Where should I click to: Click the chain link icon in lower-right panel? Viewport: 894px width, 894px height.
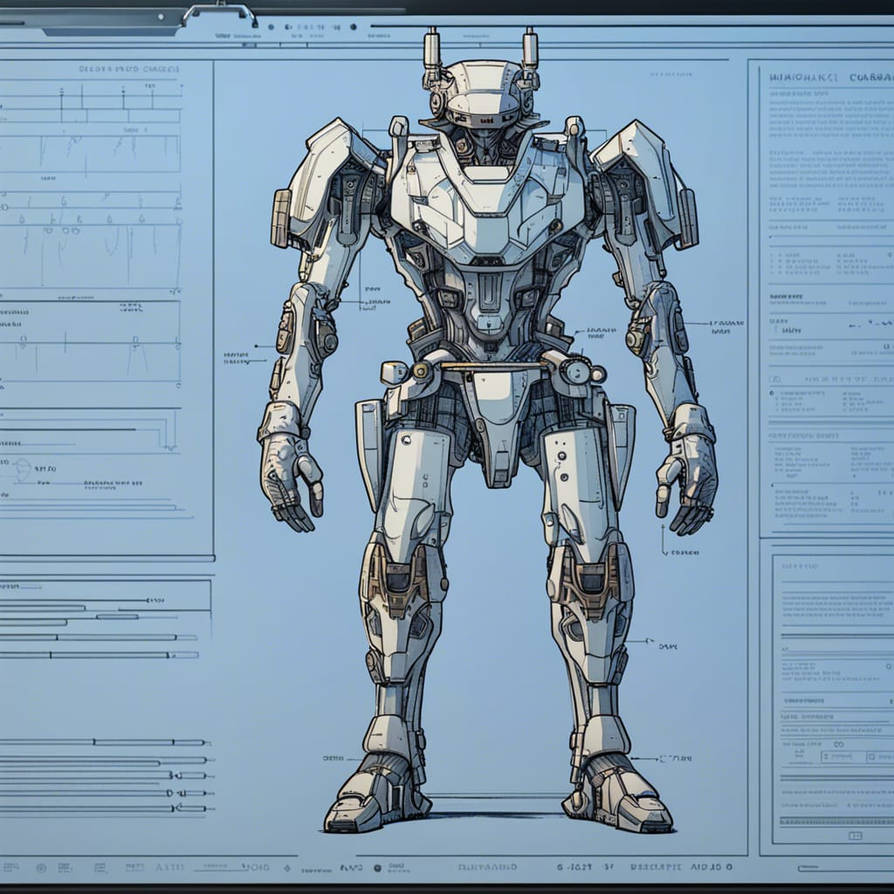pos(838,744)
